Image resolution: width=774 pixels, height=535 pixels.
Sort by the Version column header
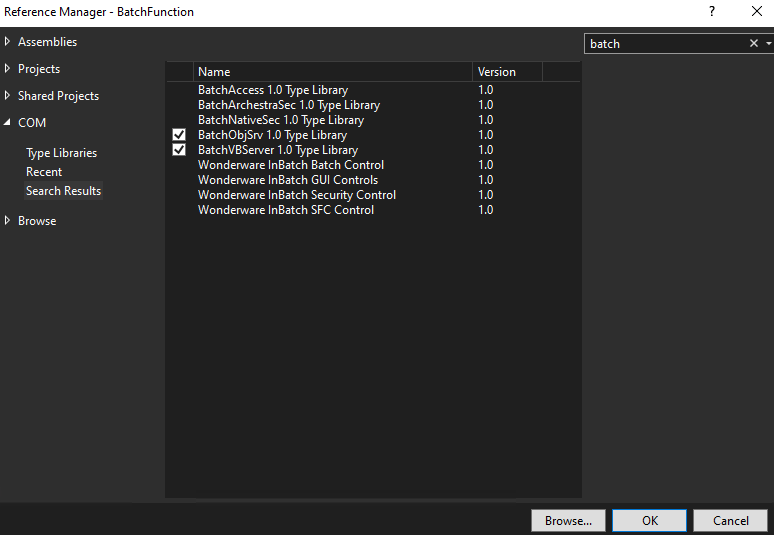pyautogui.click(x=507, y=72)
